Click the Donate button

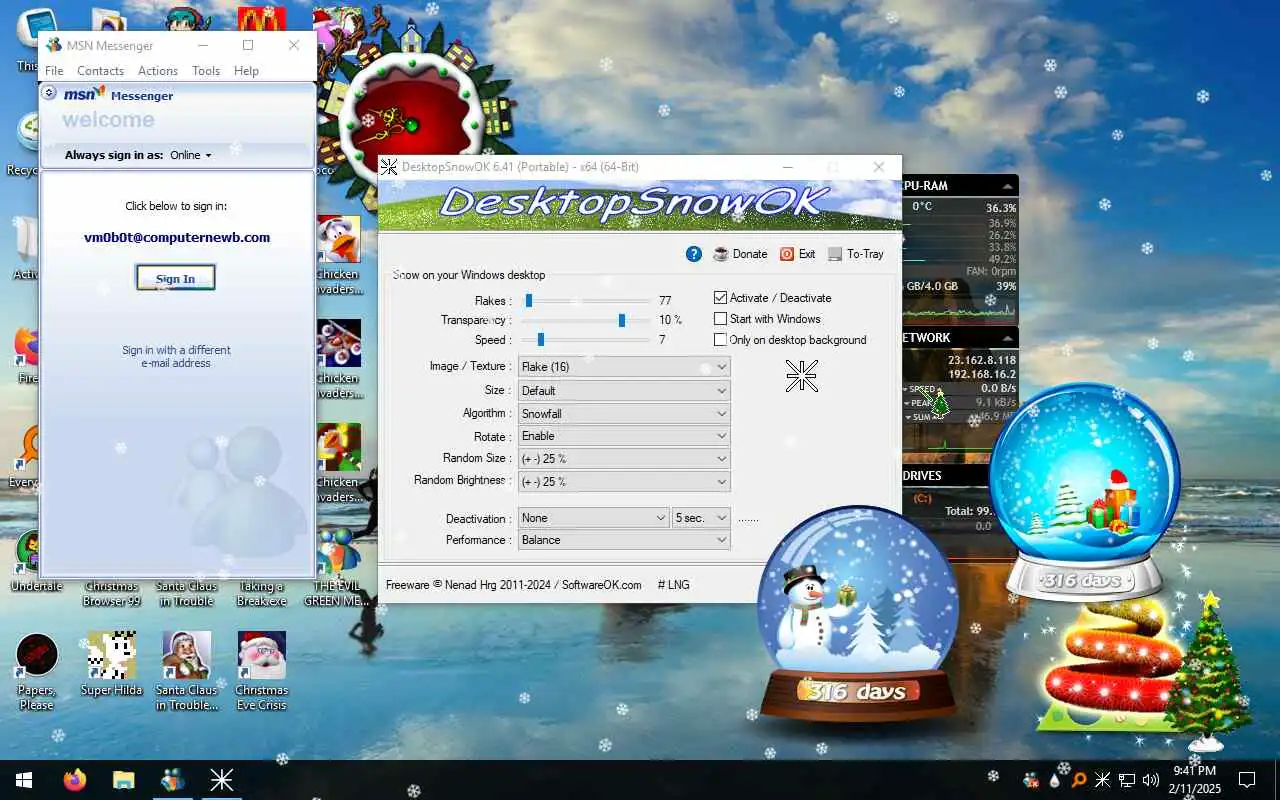pyautogui.click(x=740, y=254)
